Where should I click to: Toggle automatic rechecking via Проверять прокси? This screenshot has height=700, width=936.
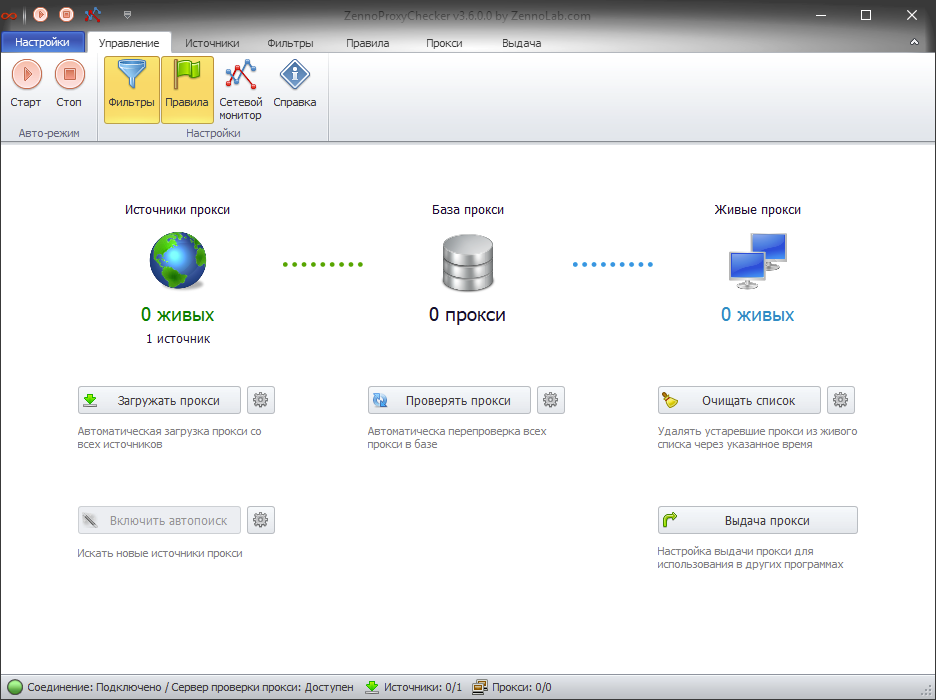pyautogui.click(x=448, y=399)
